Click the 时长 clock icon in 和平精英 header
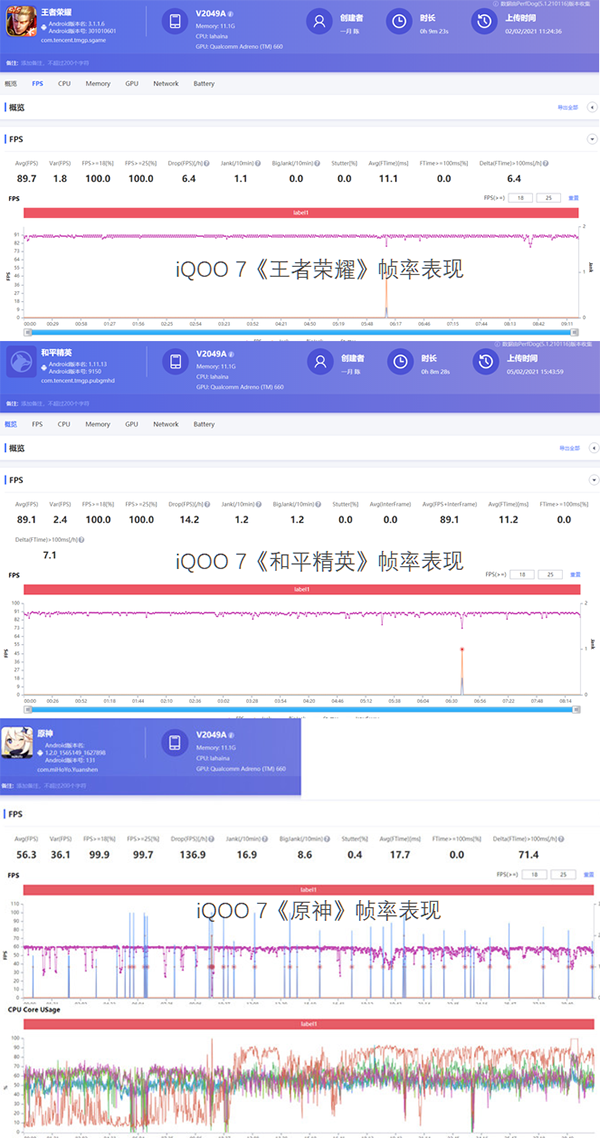600x1138 pixels. coord(399,362)
